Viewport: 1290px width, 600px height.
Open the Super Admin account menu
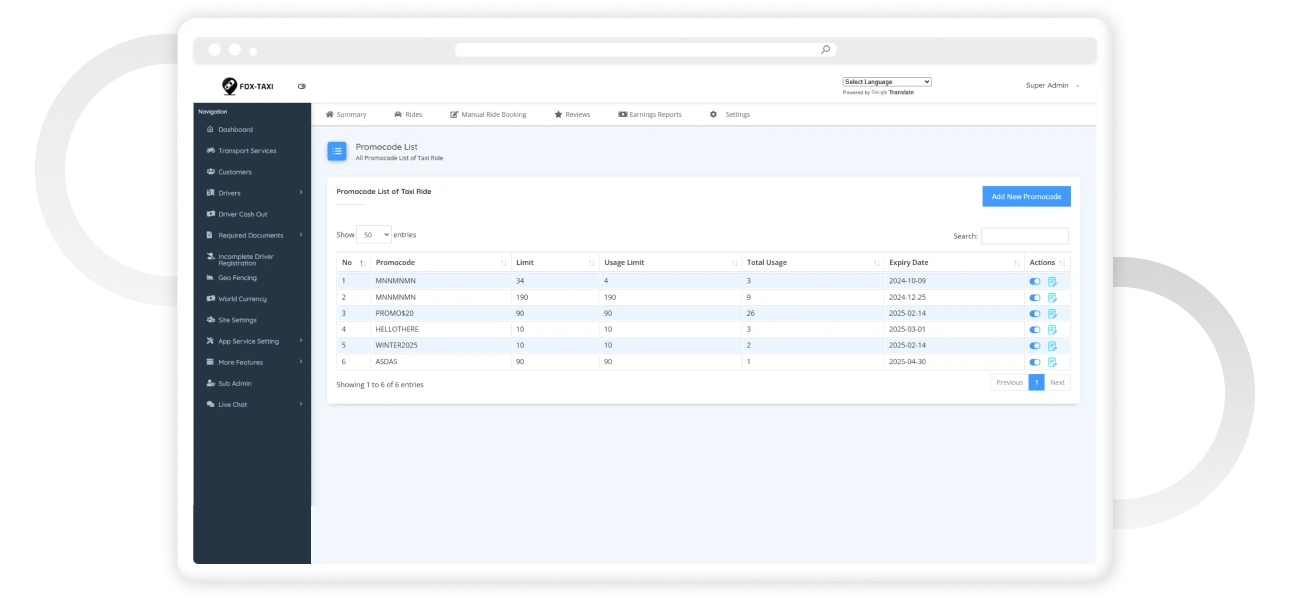pos(1052,86)
